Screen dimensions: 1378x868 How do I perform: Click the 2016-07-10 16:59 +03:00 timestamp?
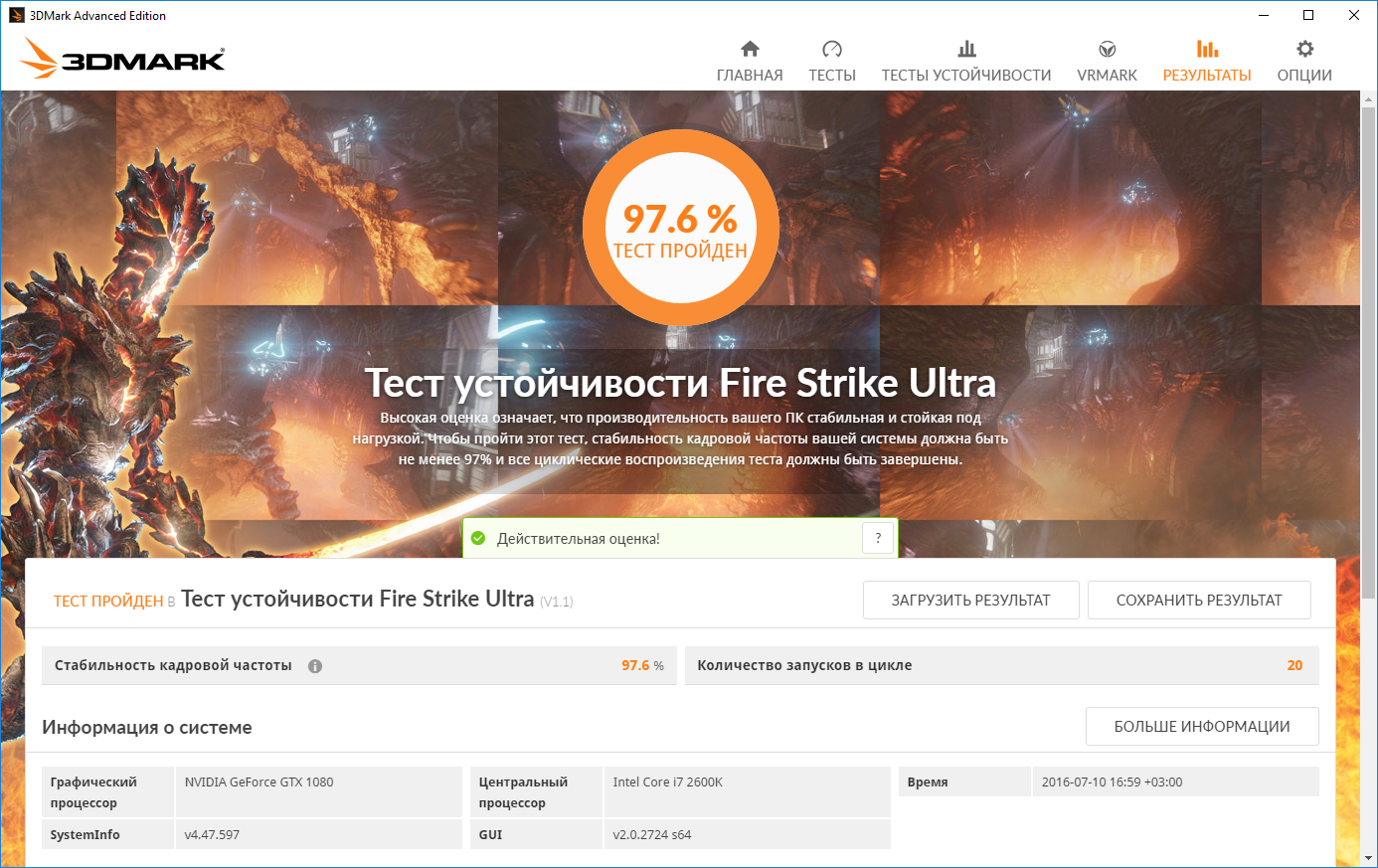(1113, 782)
